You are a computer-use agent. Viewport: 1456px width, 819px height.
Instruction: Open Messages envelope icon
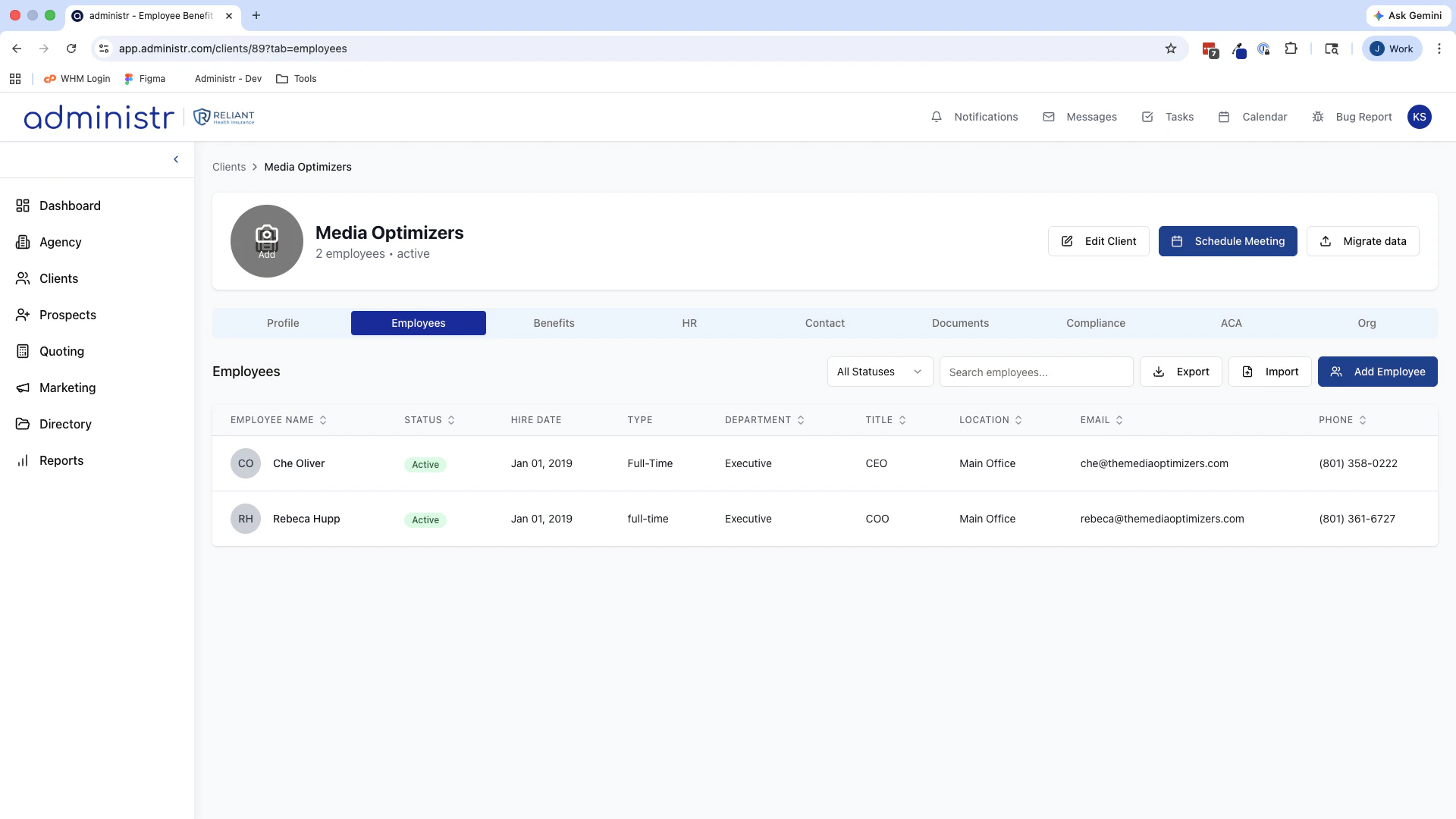pos(1049,117)
